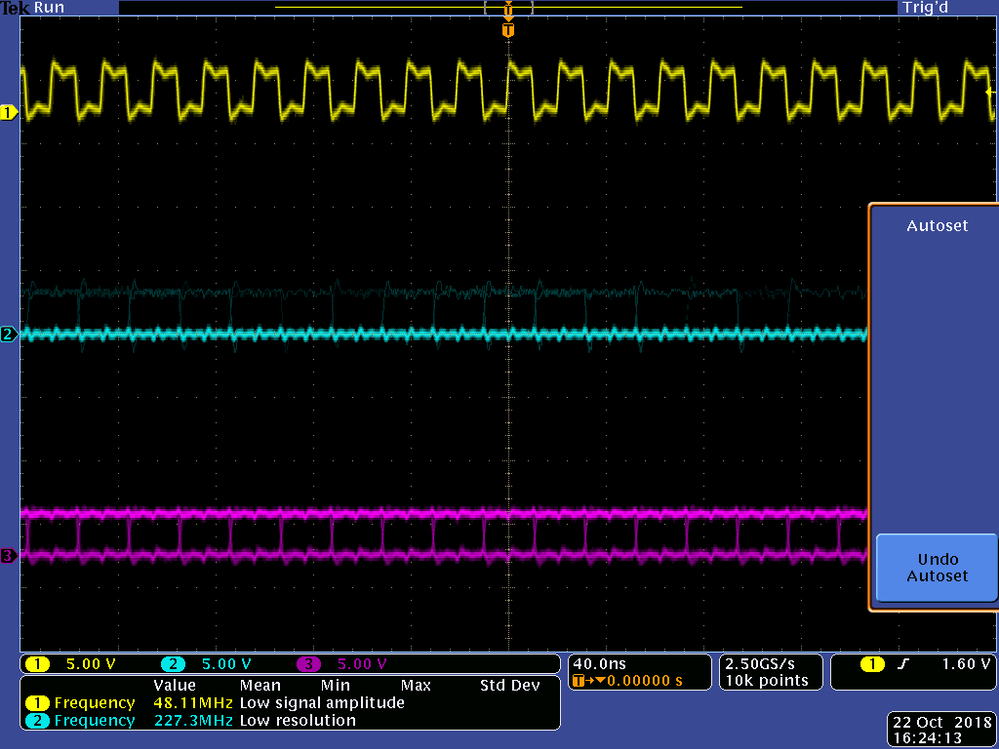Click the Low signal amplitude warning
999x749 pixels.
click(322, 703)
